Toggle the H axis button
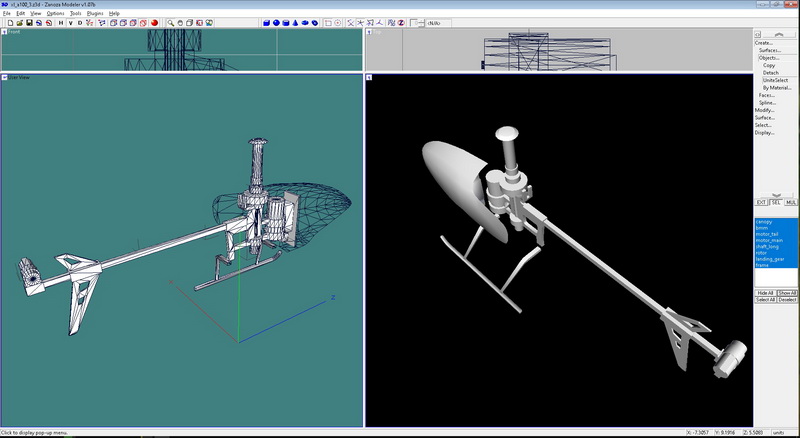 pos(60,22)
